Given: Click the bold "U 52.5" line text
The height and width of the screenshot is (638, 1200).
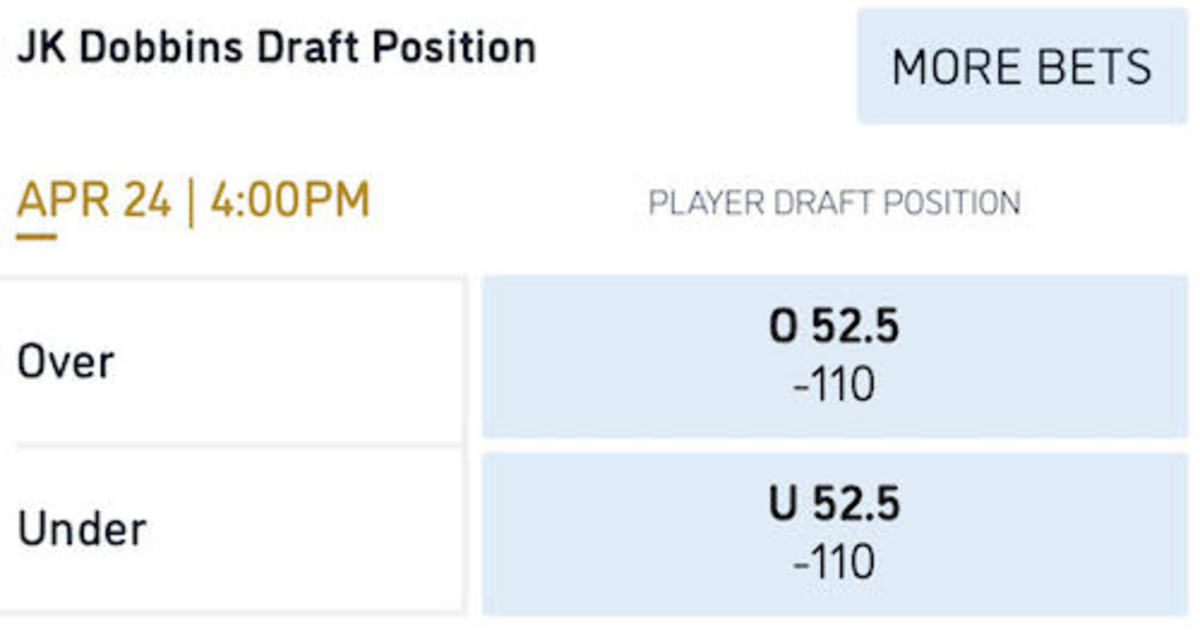Looking at the screenshot, I should [x=834, y=504].
